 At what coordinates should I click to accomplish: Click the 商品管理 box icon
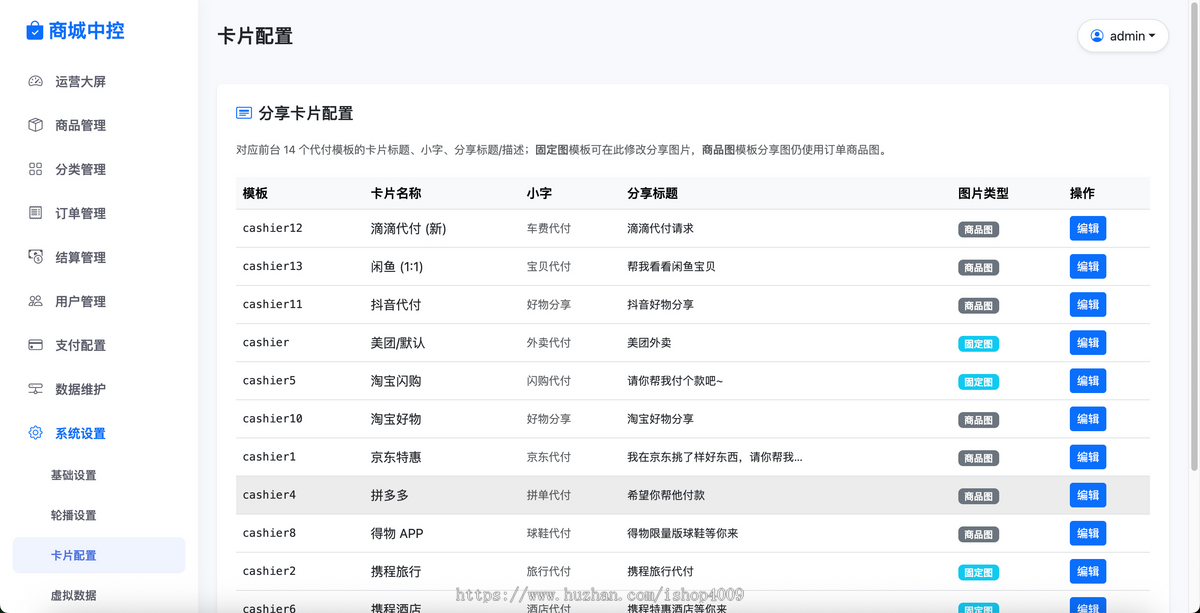pos(36,126)
